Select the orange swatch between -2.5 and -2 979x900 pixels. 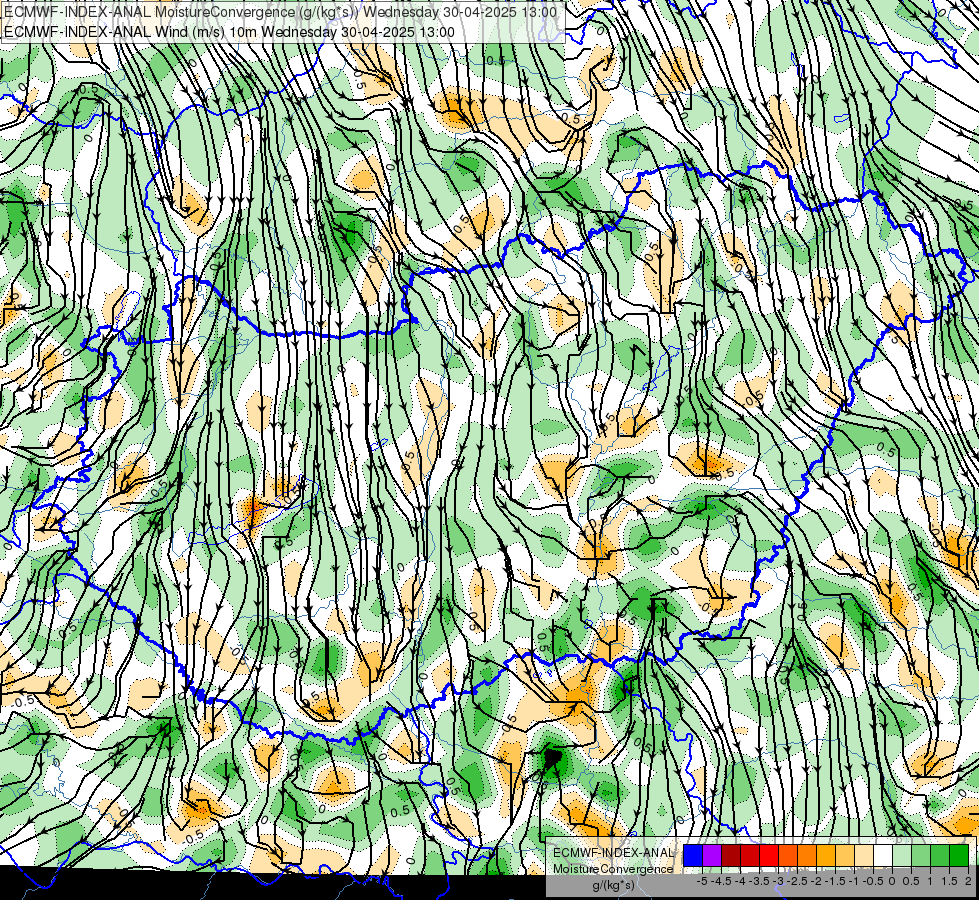pos(807,855)
